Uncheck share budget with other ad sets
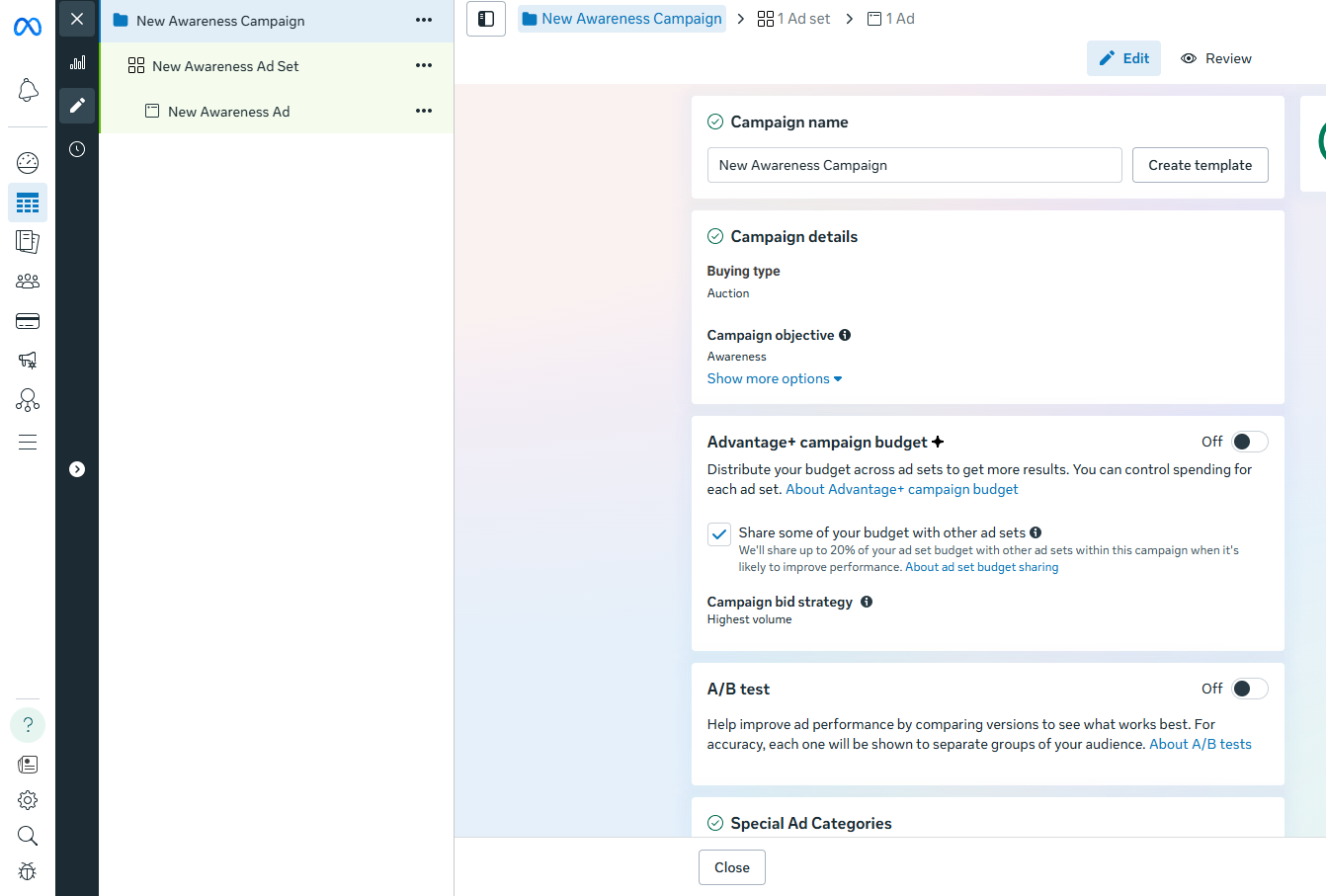 (x=718, y=533)
